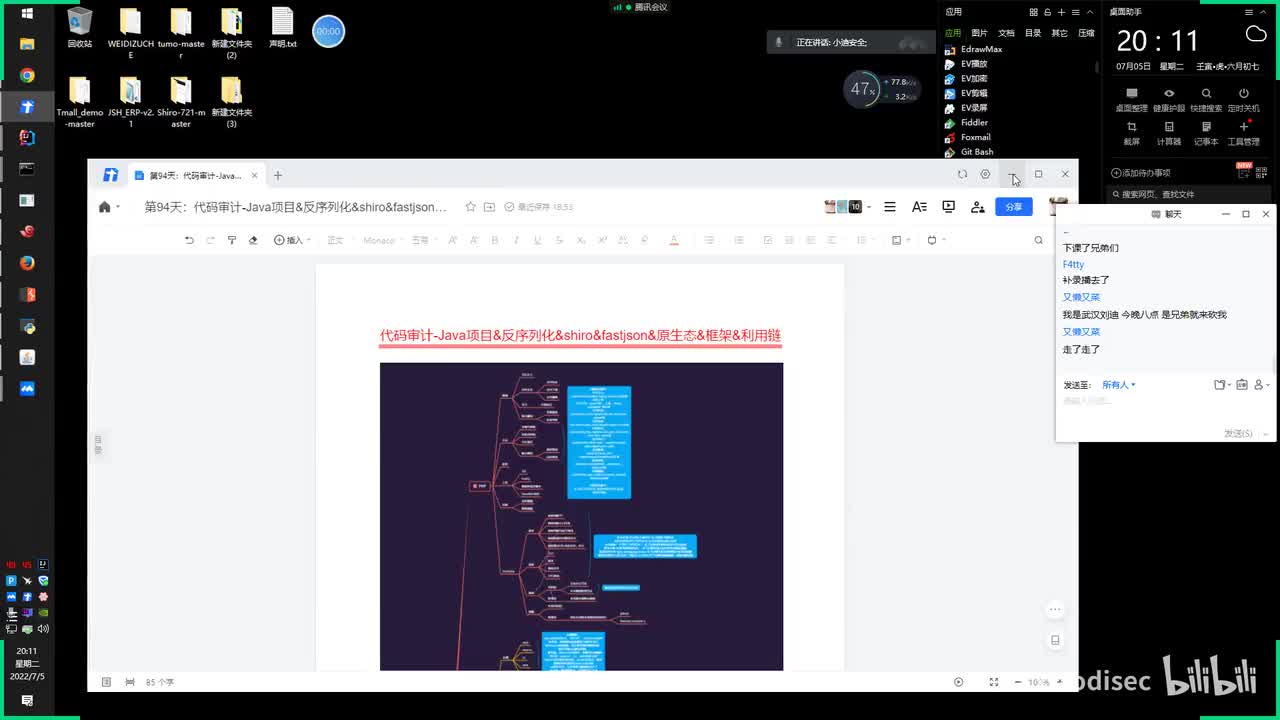Open the settings gear in title bar

[985, 174]
